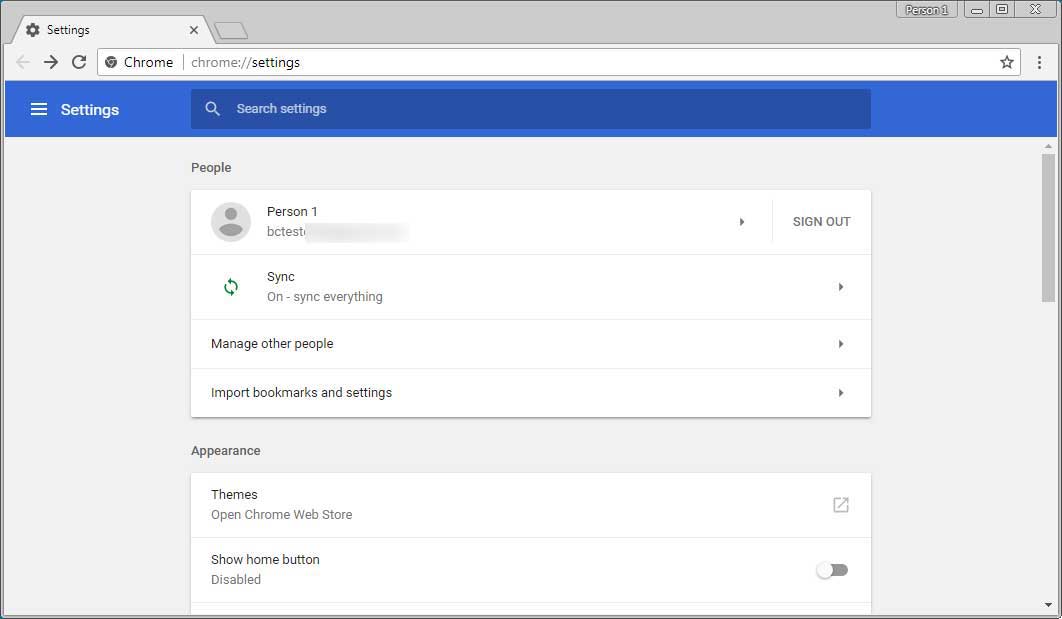Click the Appearance section heading

(x=226, y=450)
